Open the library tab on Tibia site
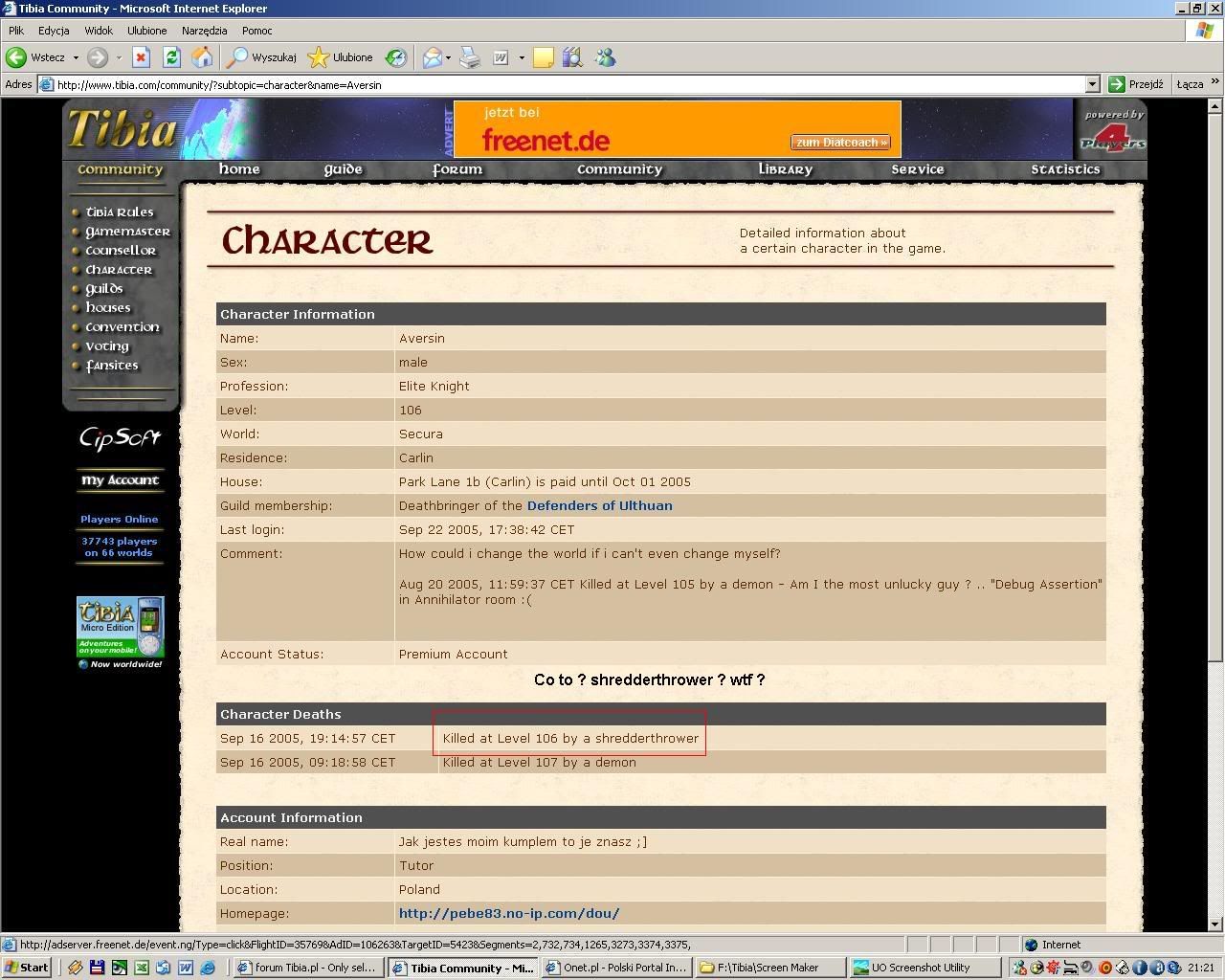 pos(786,169)
